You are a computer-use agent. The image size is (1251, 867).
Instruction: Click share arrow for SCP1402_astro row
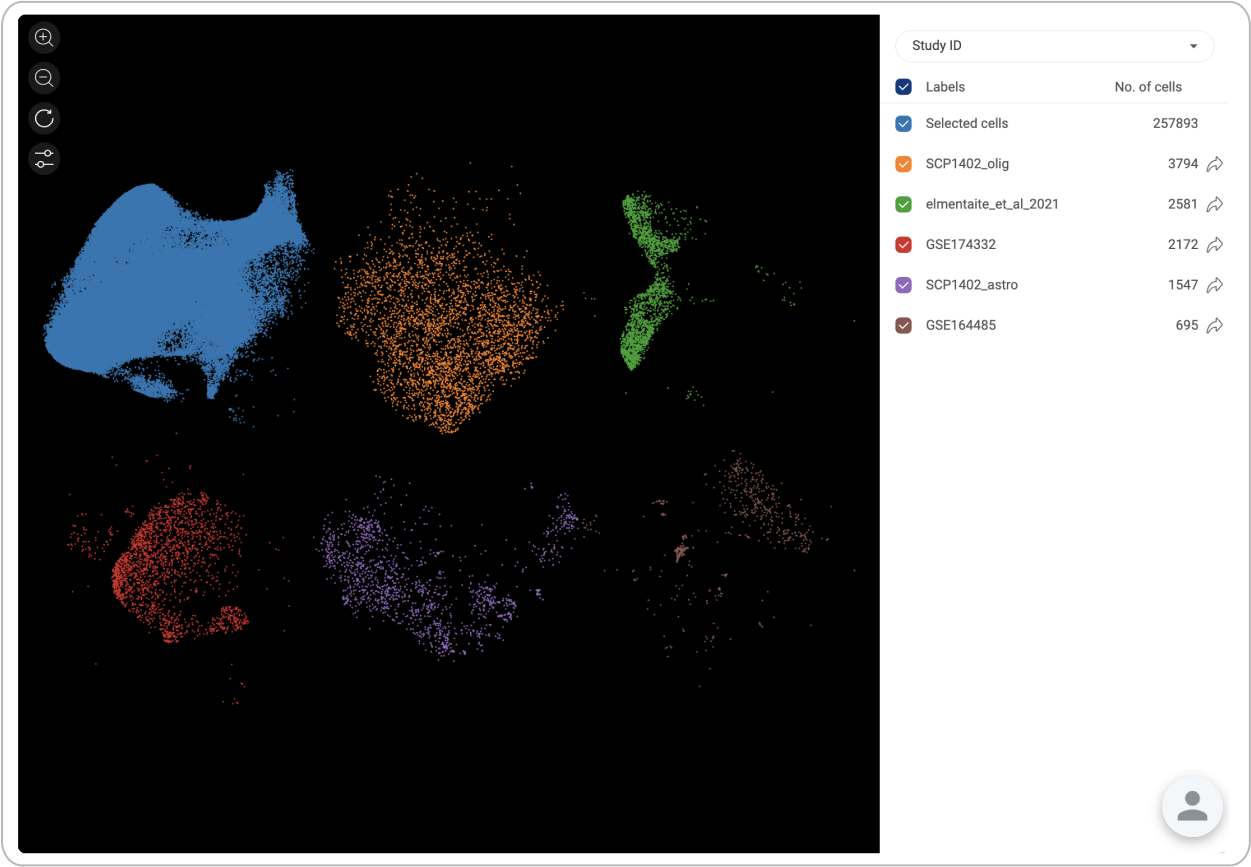pos(1214,285)
